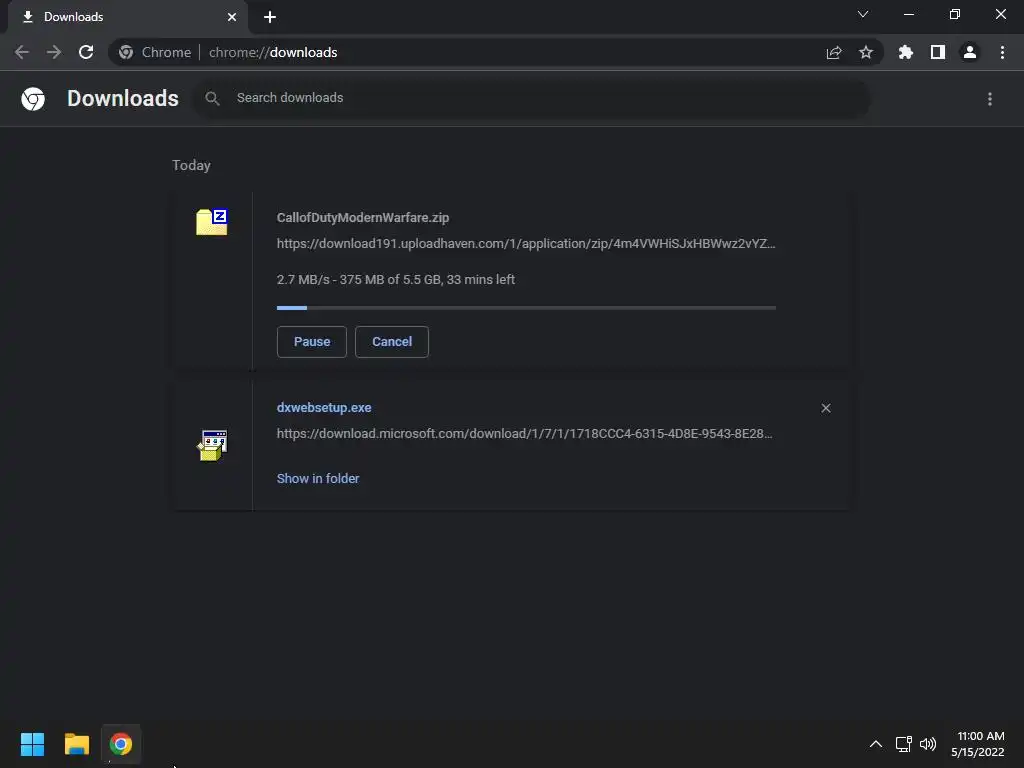Open the Downloads page more actions menu
This screenshot has width=1024, height=768.
point(990,99)
